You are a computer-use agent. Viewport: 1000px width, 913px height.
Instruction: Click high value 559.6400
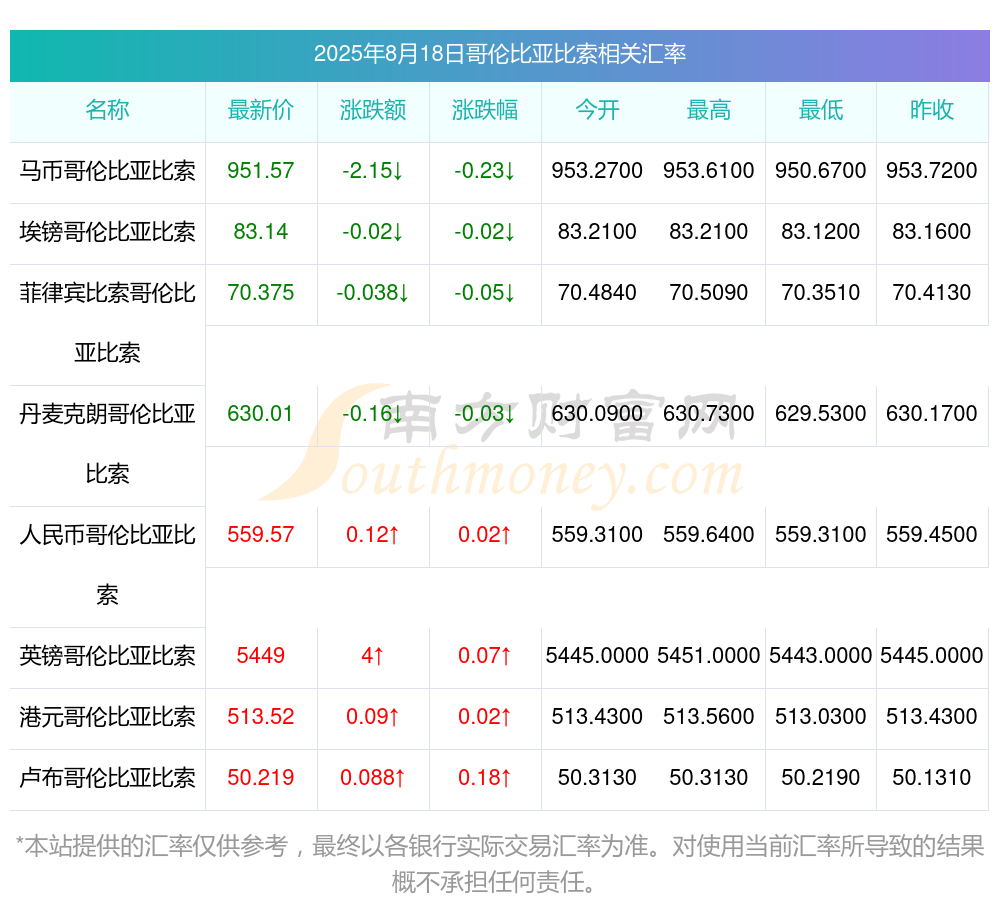coord(709,534)
